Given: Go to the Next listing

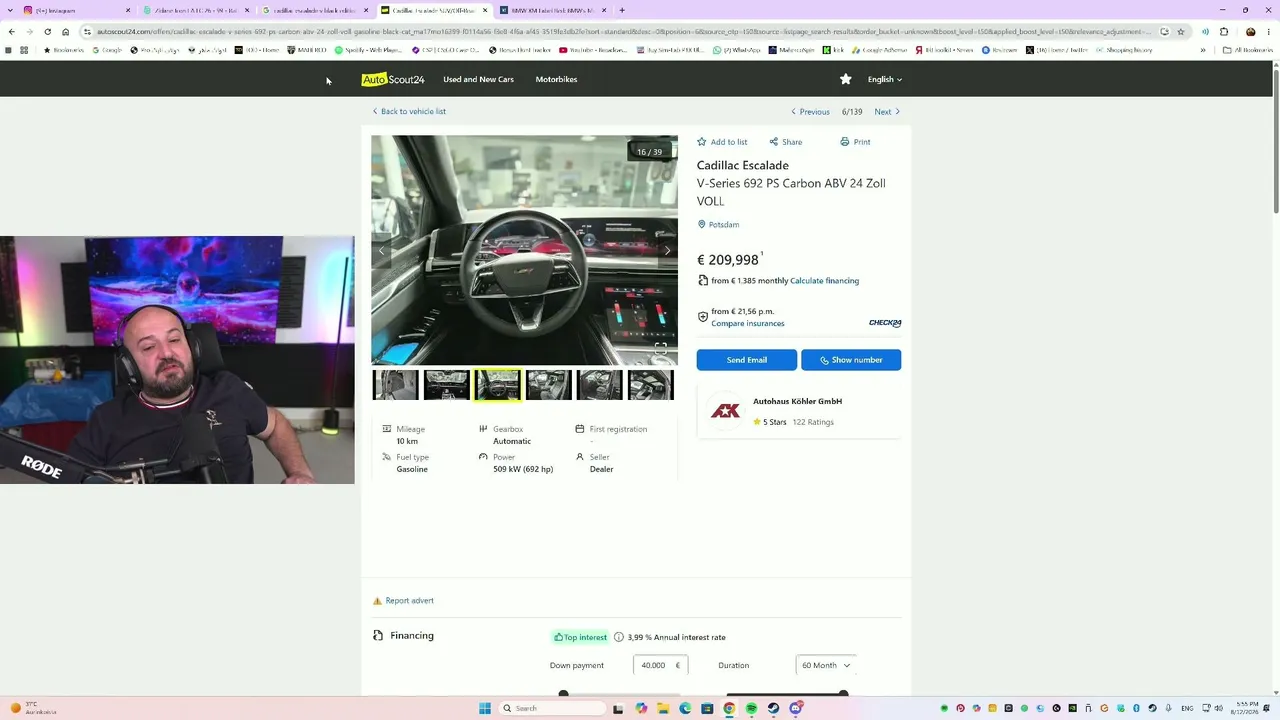Looking at the screenshot, I should point(887,112).
